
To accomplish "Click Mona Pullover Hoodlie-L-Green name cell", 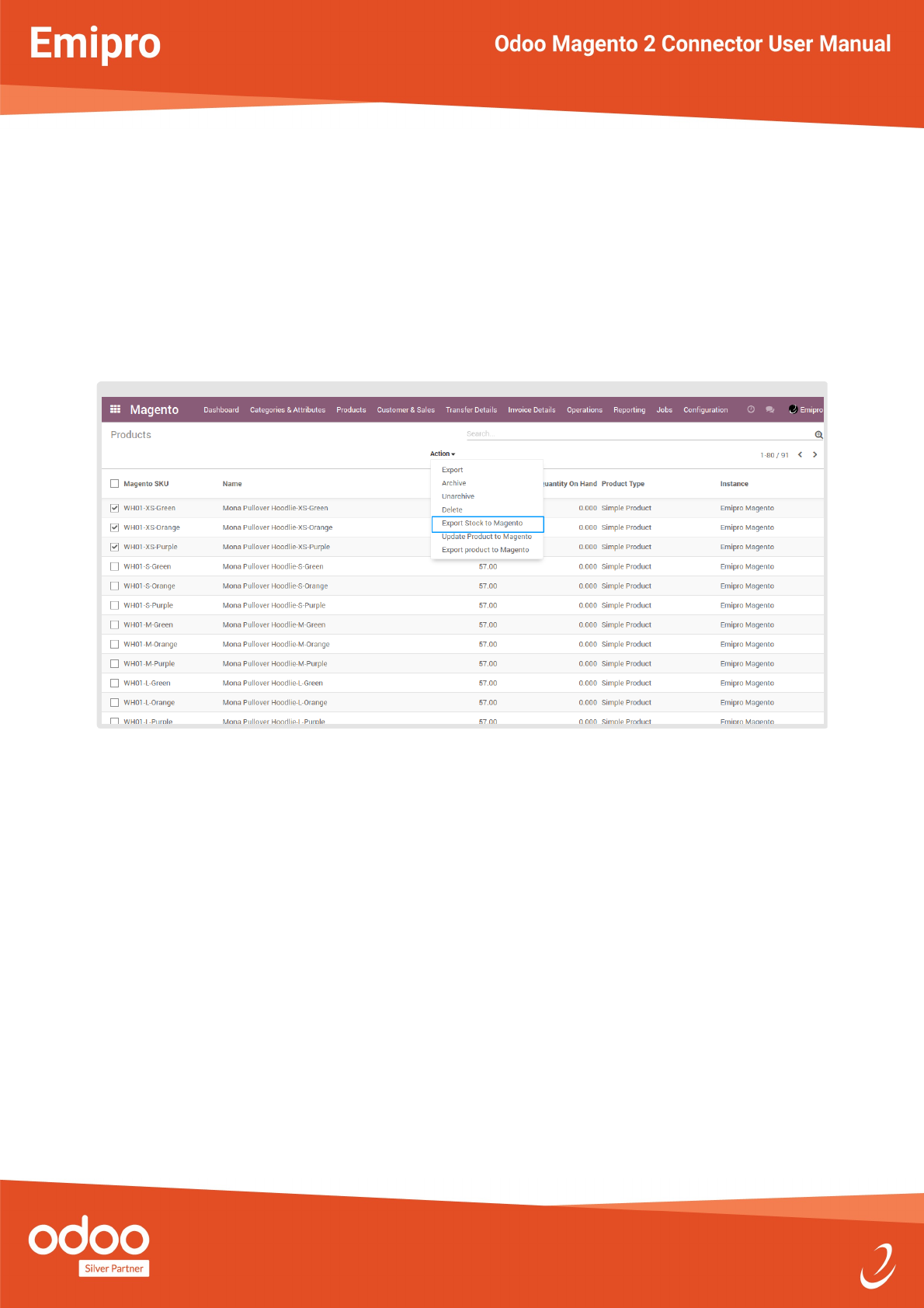I will tap(273, 683).
